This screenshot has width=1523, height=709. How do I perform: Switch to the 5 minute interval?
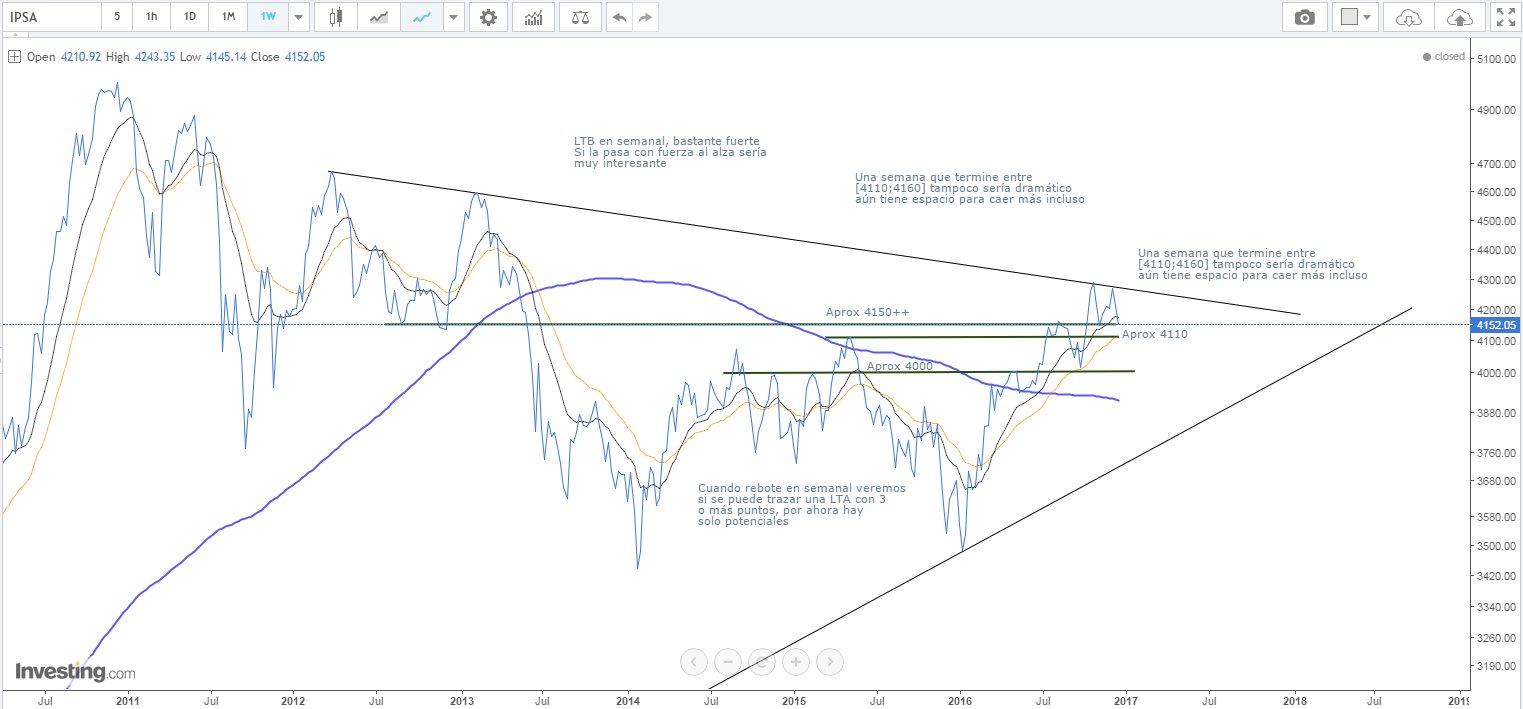117,17
